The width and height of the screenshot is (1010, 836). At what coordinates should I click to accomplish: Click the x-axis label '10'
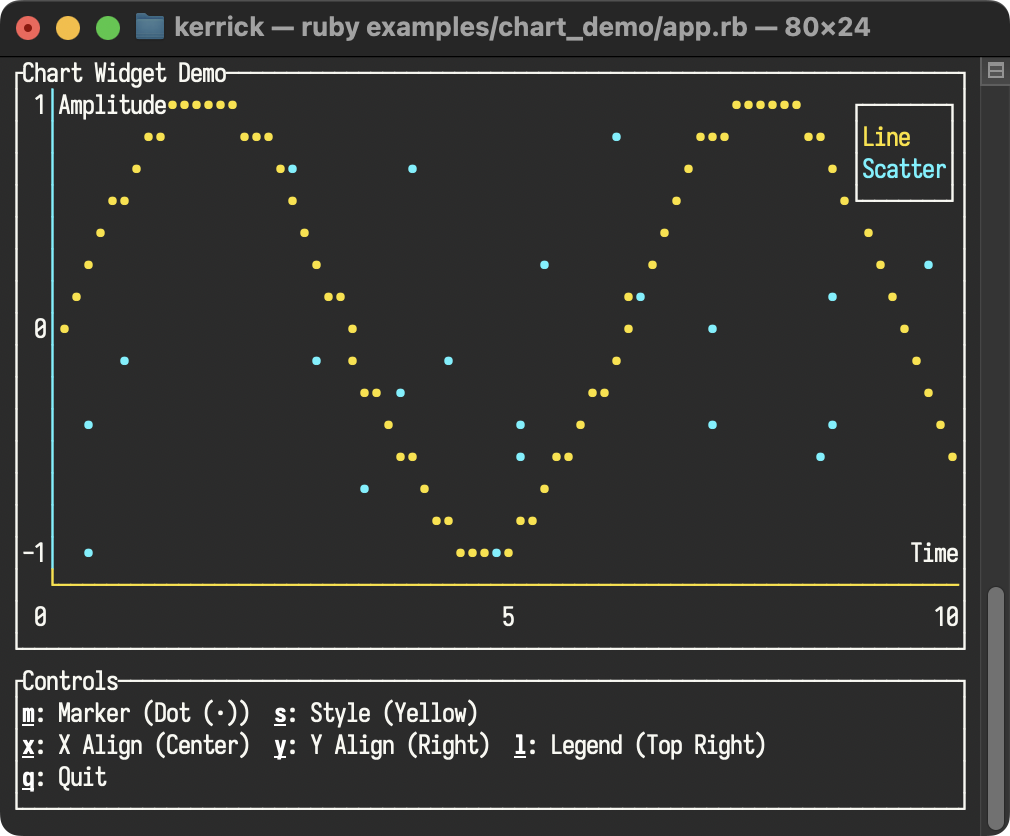point(946,617)
